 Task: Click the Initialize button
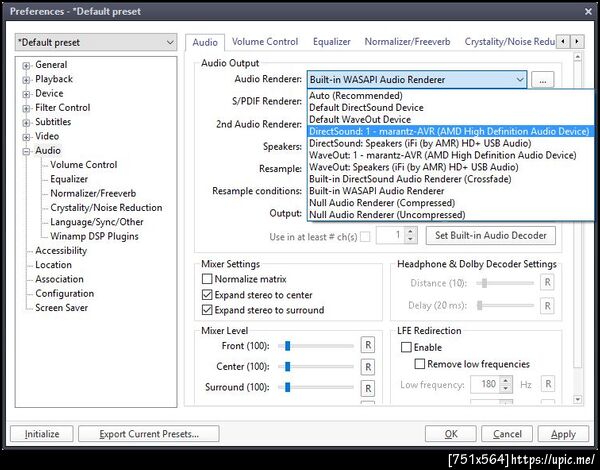click(x=42, y=434)
